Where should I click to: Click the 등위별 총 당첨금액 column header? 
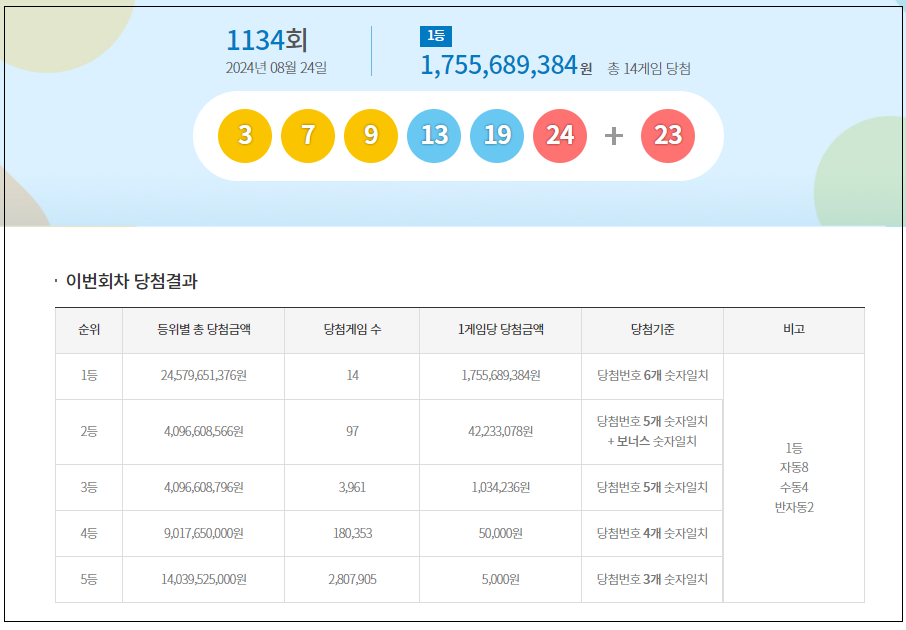point(204,329)
